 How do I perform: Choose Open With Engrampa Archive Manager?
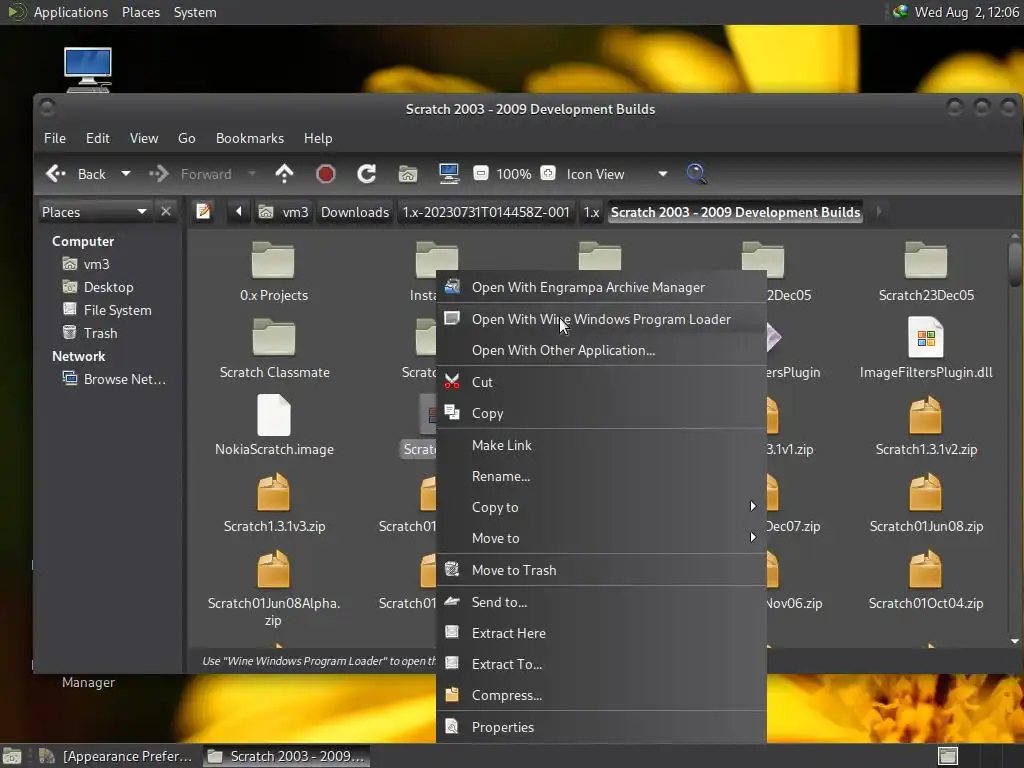601,287
